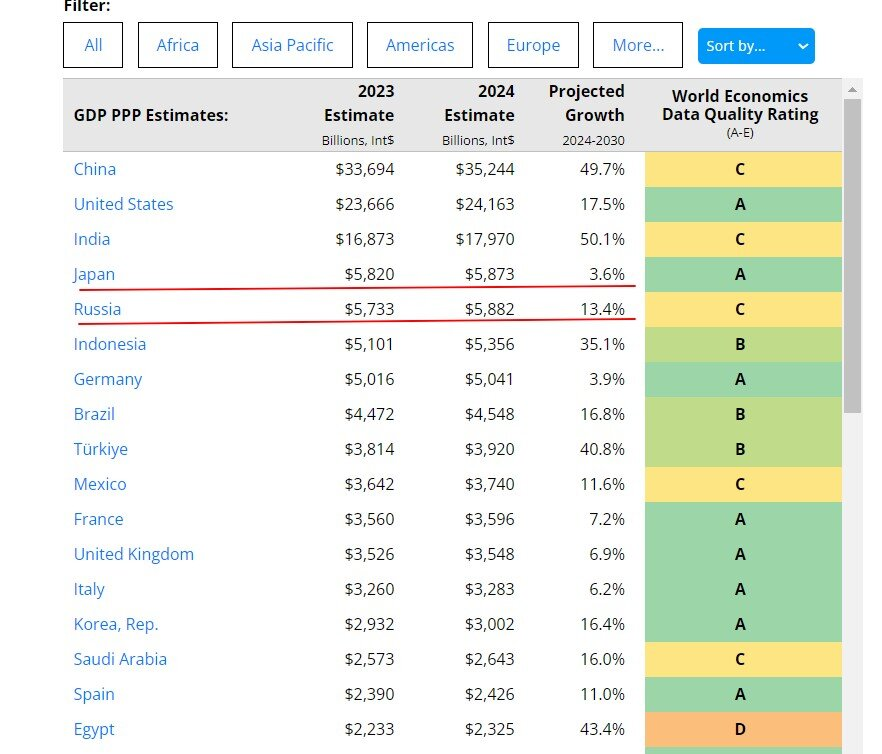Select Spain's 2023 estimate $2,390
The width and height of the screenshot is (882, 754).
pos(369,694)
